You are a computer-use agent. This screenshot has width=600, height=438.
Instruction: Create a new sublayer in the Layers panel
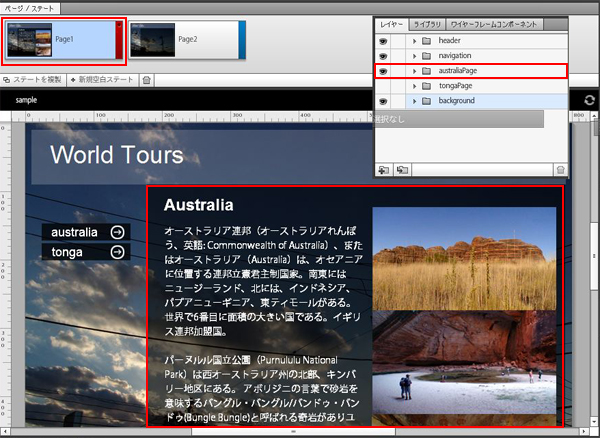pos(402,170)
